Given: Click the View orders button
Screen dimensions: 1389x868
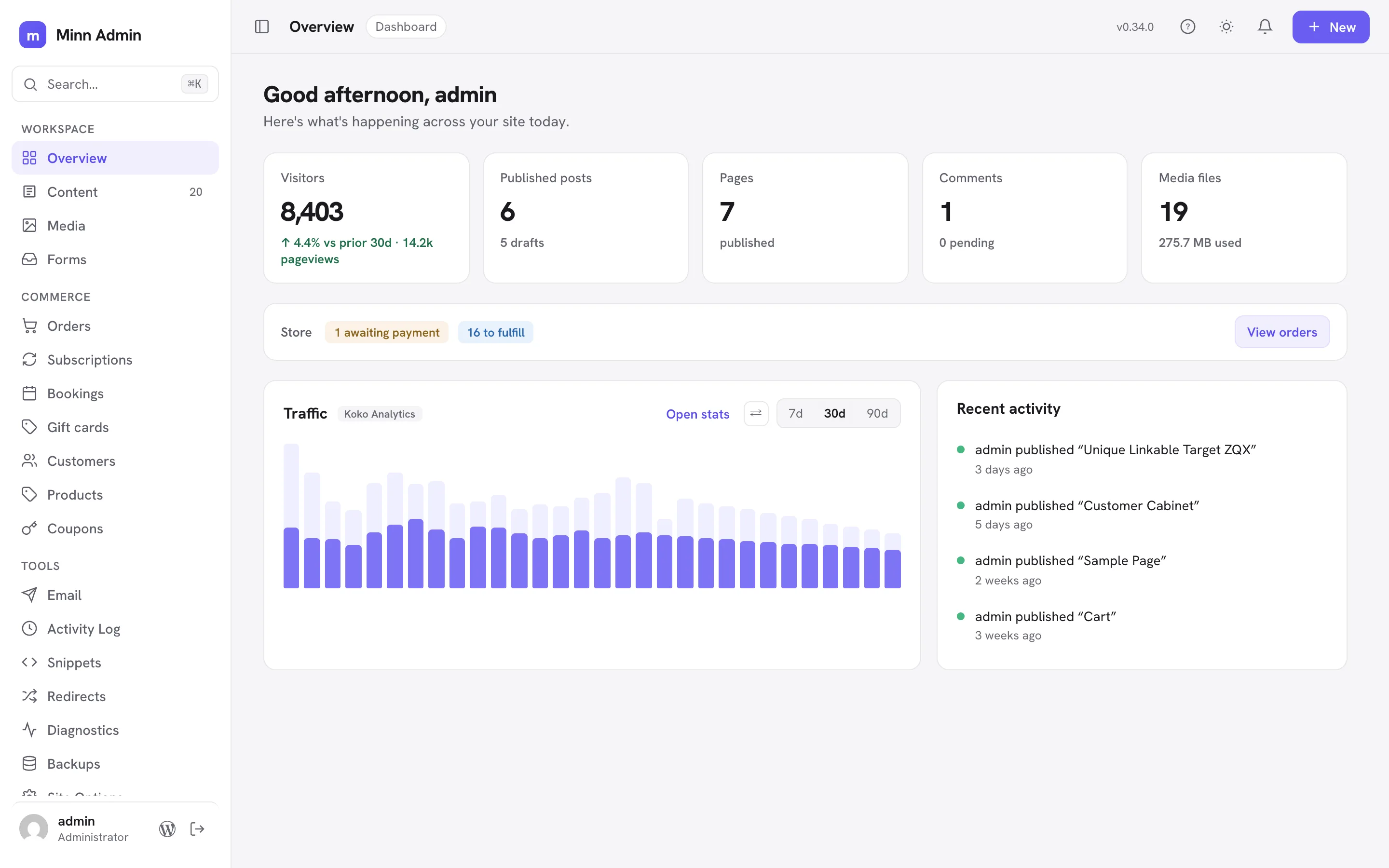Looking at the screenshot, I should [1282, 332].
